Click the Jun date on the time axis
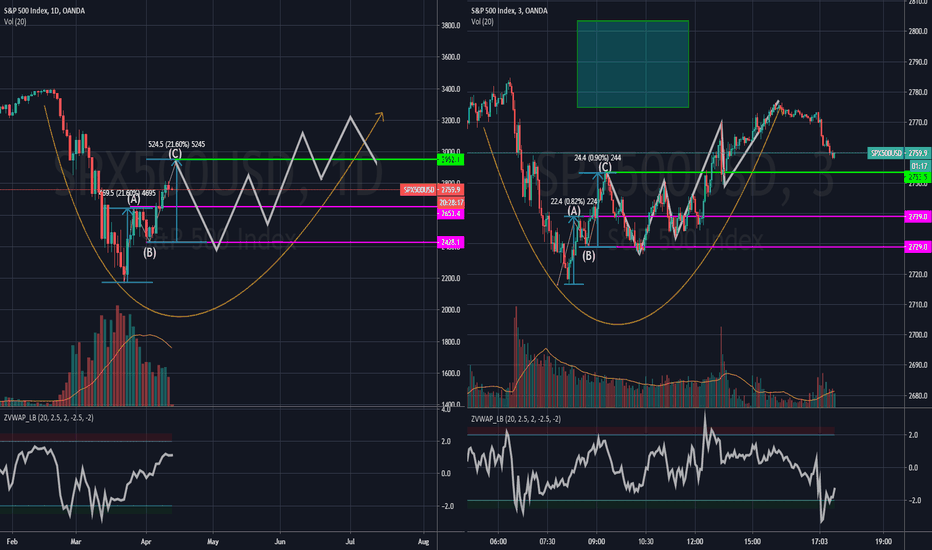The width and height of the screenshot is (932, 550). pos(280,542)
